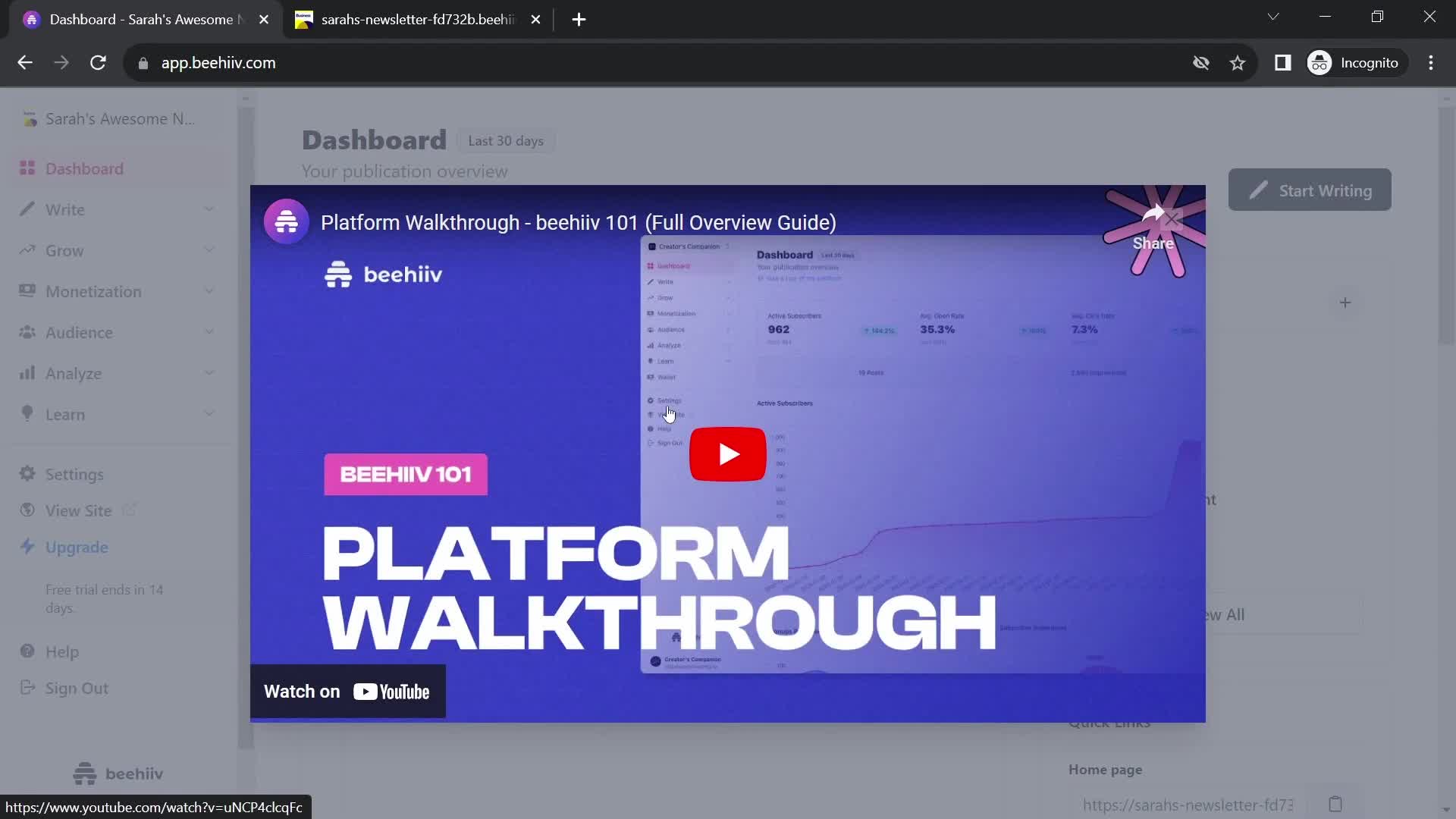Click the beehiiv logo icon bottom-left
This screenshot has width=1456, height=819.
click(84, 773)
